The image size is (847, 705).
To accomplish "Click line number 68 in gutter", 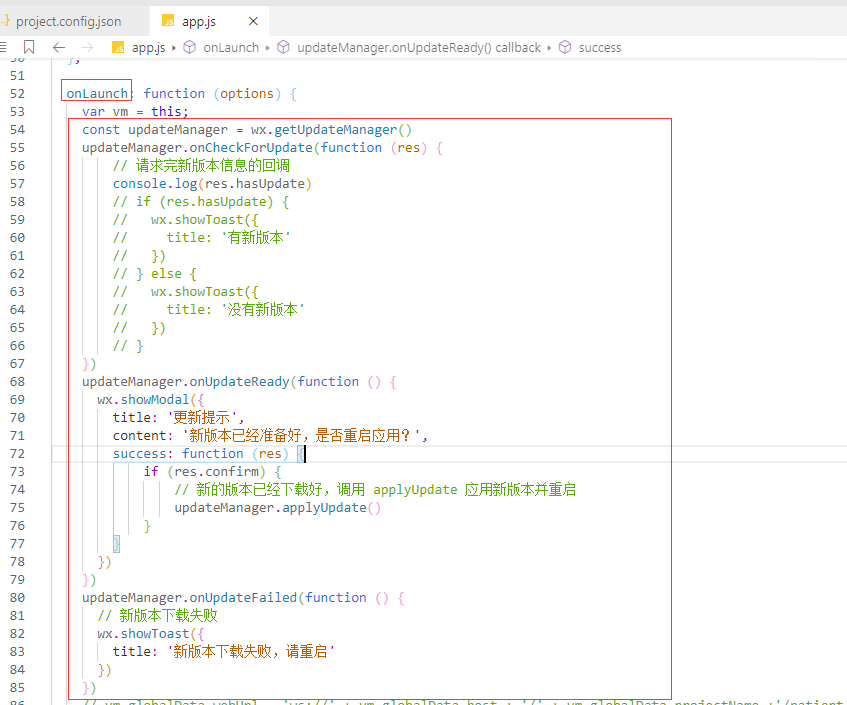I will (17, 382).
